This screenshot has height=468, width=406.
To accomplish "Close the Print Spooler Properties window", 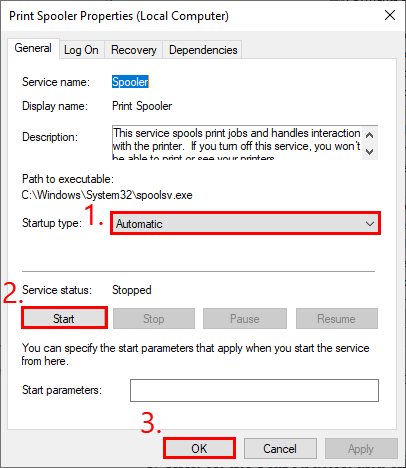I will (x=390, y=15).
